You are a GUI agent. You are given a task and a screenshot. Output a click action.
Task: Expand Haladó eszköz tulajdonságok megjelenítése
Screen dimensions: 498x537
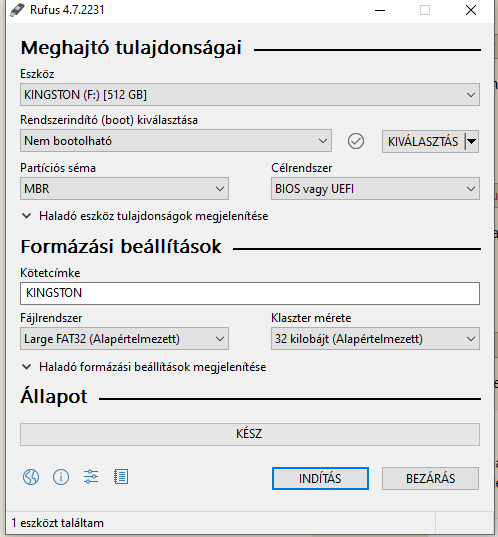coord(145,216)
